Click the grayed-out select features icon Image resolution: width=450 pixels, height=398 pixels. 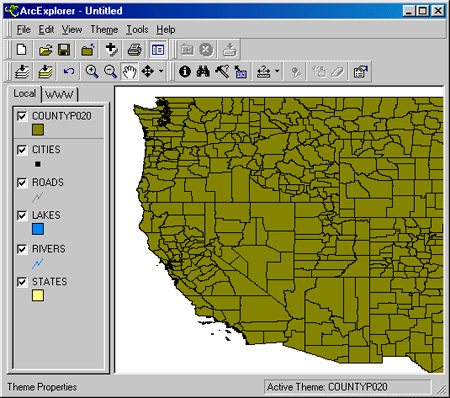tap(319, 71)
